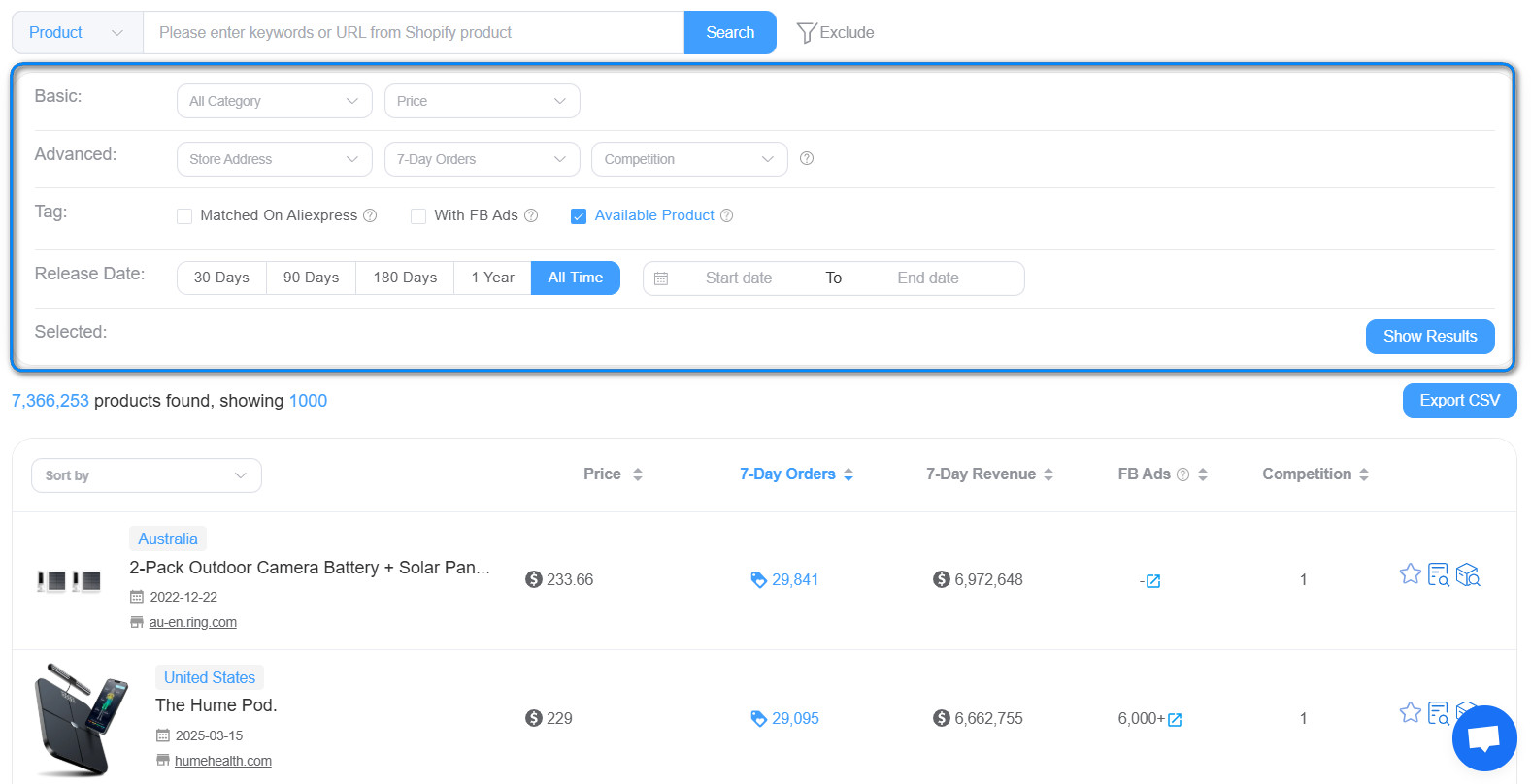Open details search icon for Hume Pod row

[1439, 713]
